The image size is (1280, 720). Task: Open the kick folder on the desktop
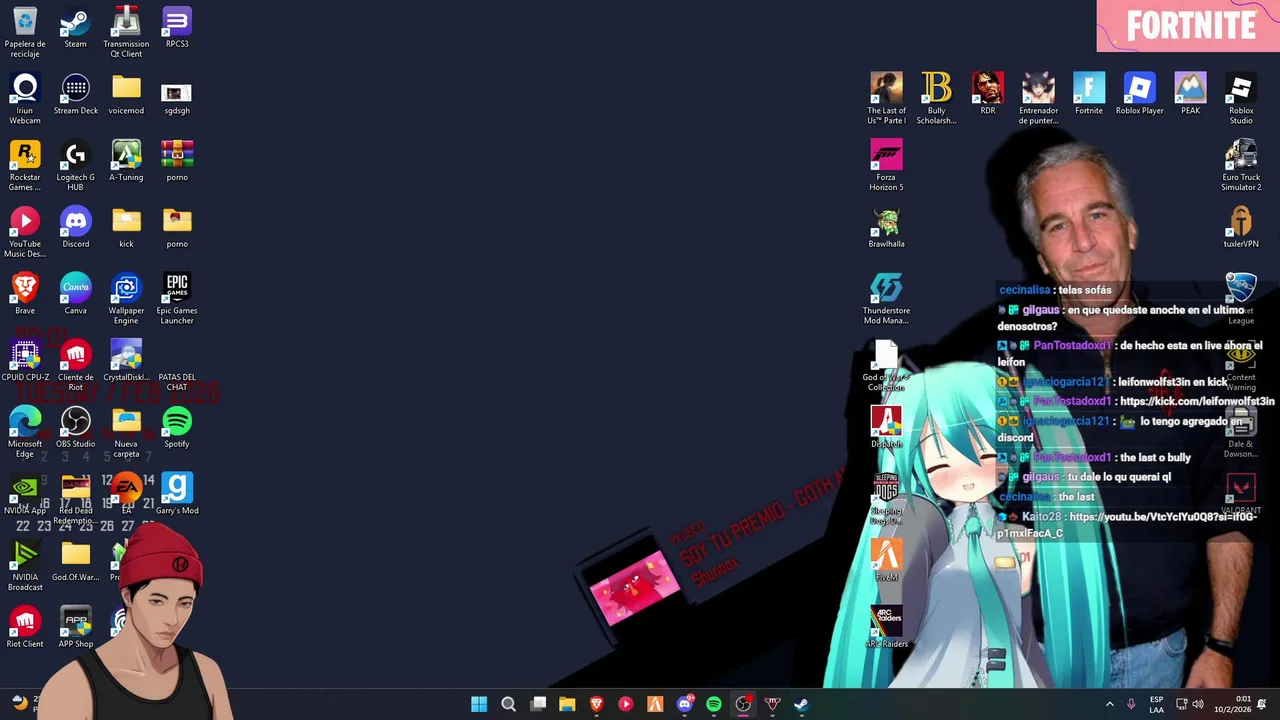point(126,229)
